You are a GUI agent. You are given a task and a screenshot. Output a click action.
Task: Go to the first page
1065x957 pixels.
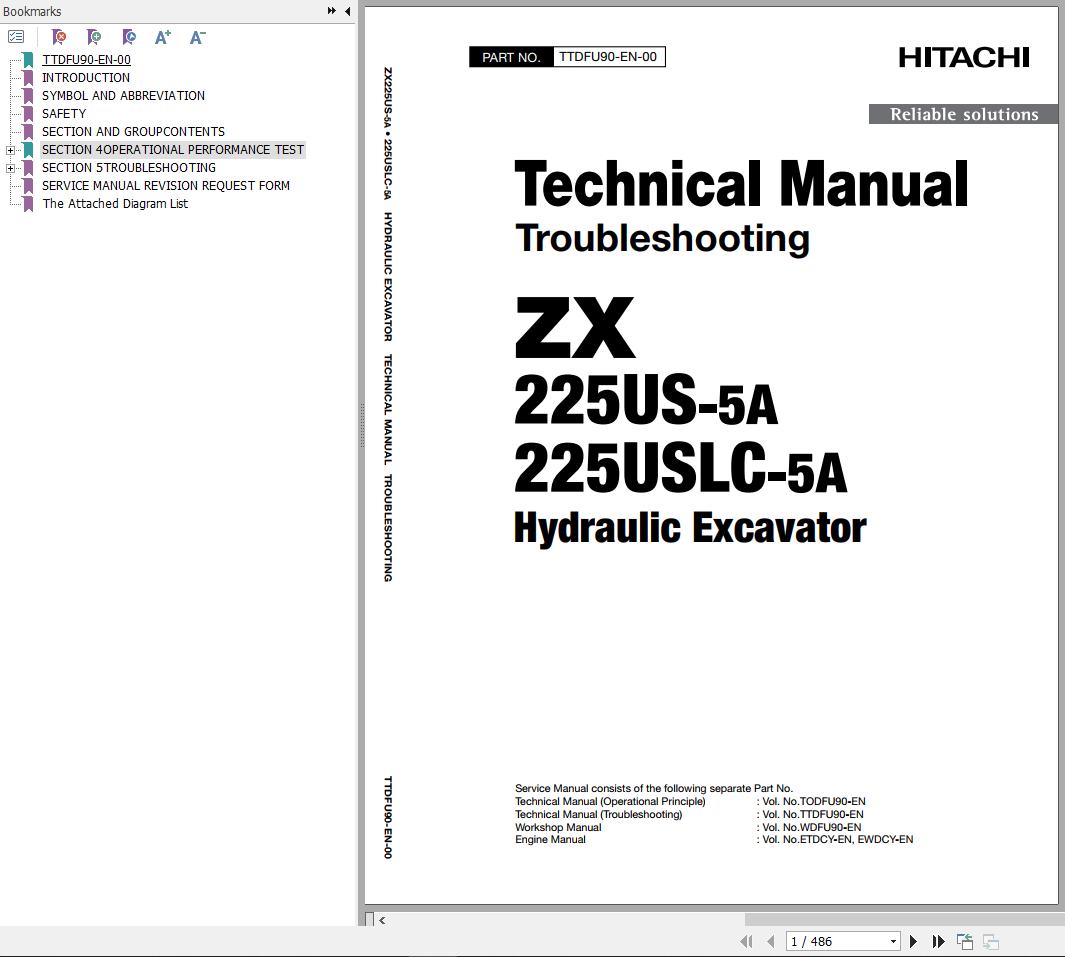746,941
